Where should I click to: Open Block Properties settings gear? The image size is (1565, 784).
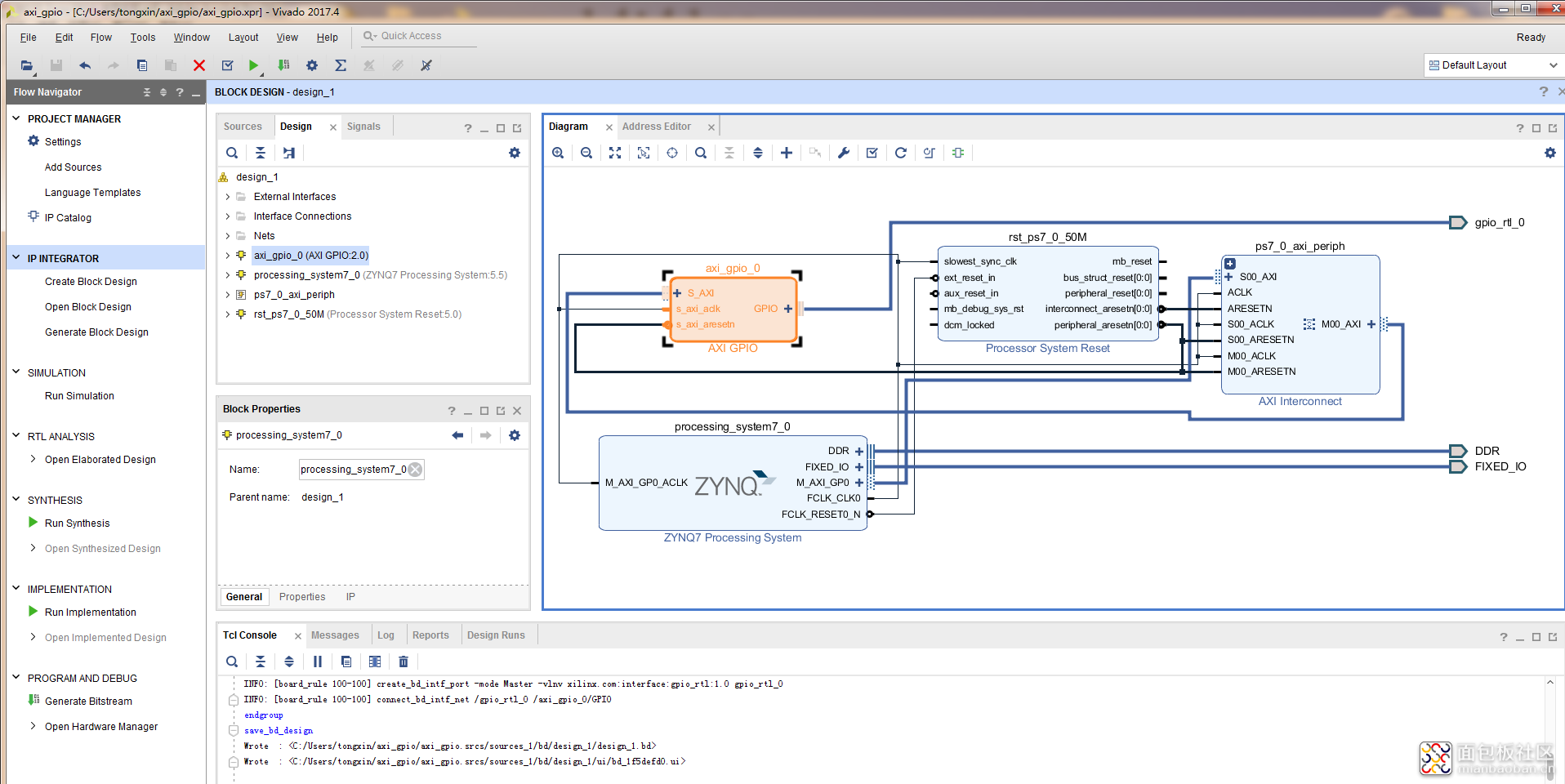[x=515, y=435]
